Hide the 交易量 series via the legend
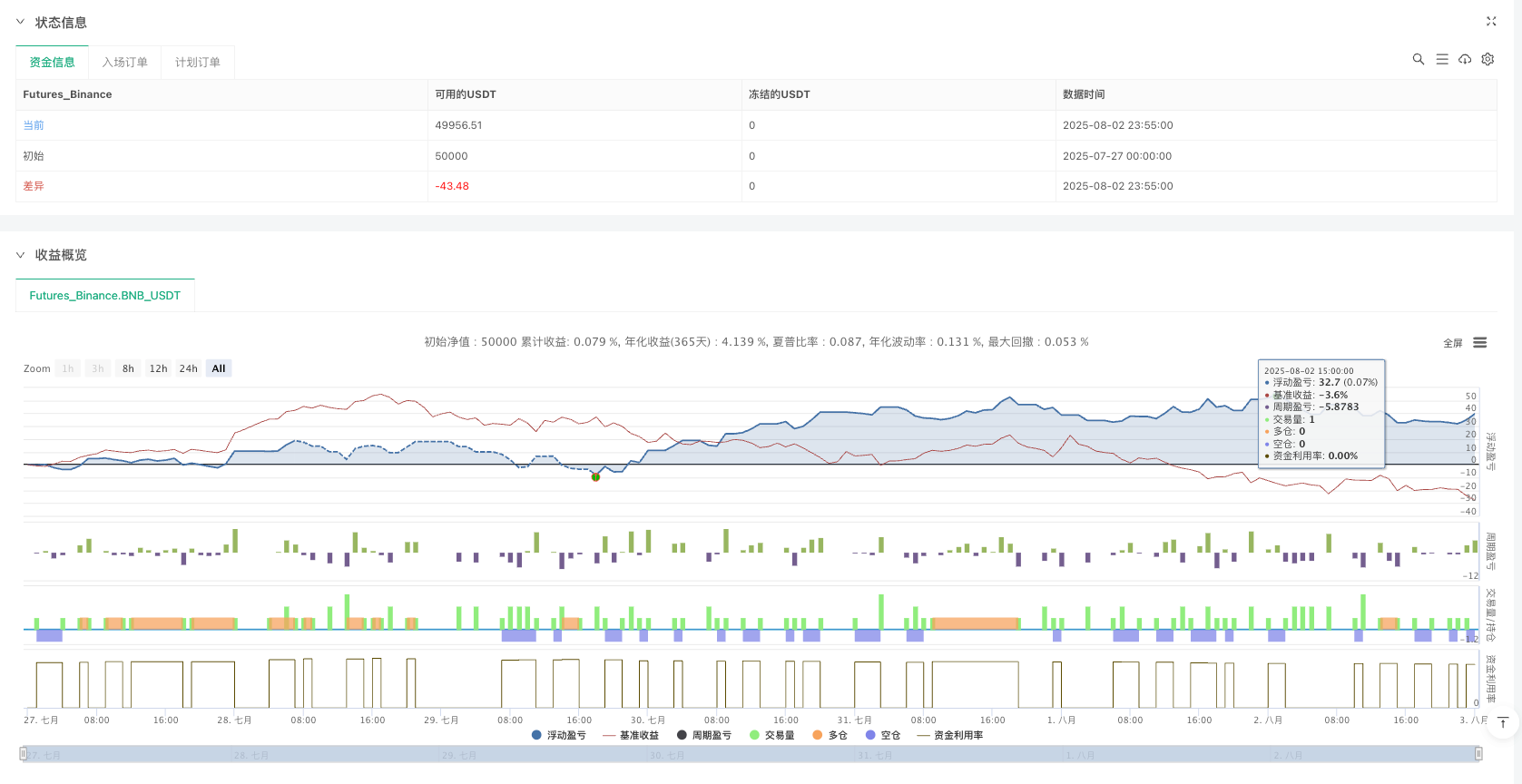 [771, 735]
